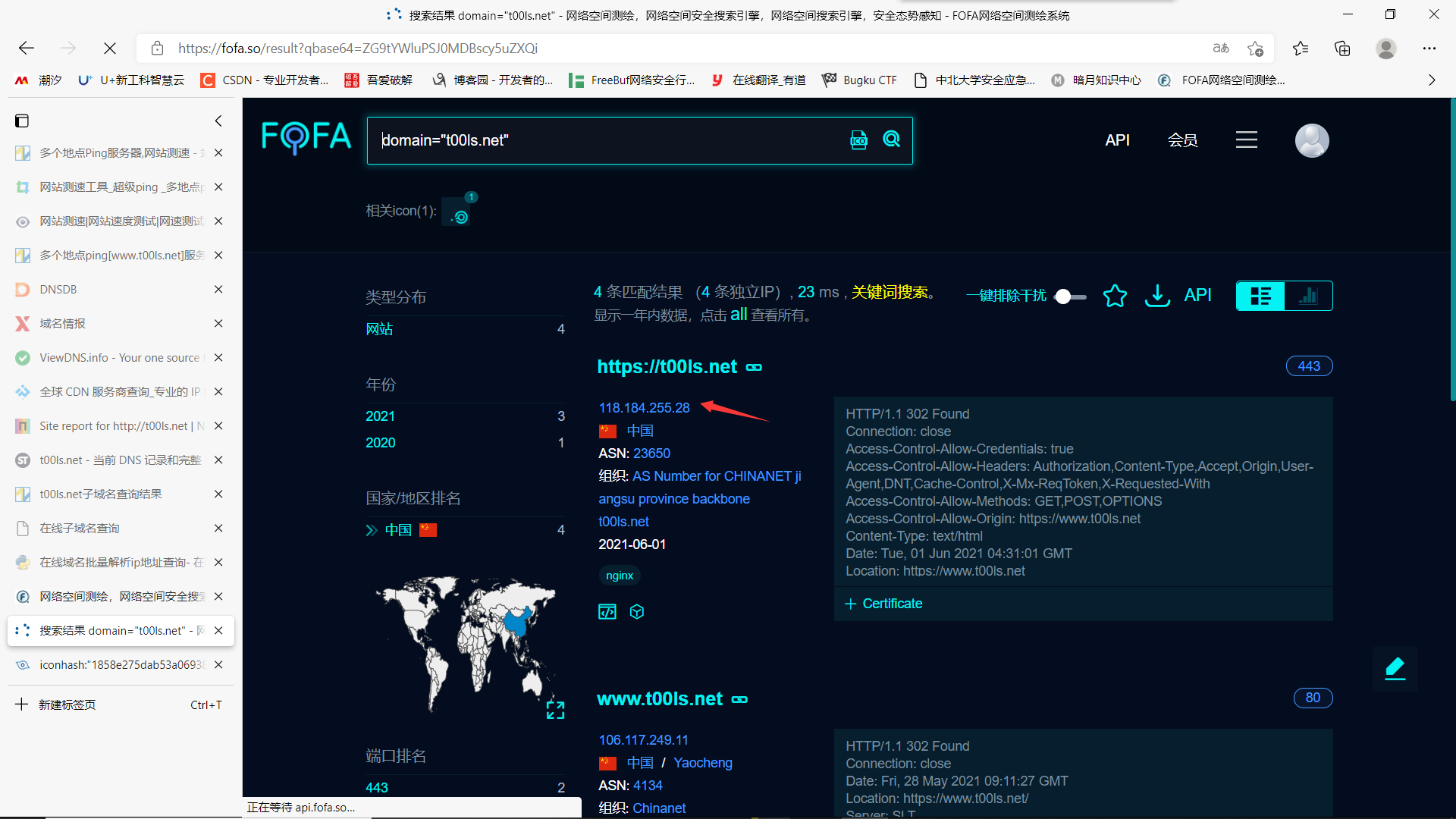
Task: Download the search results
Action: 1157,296
